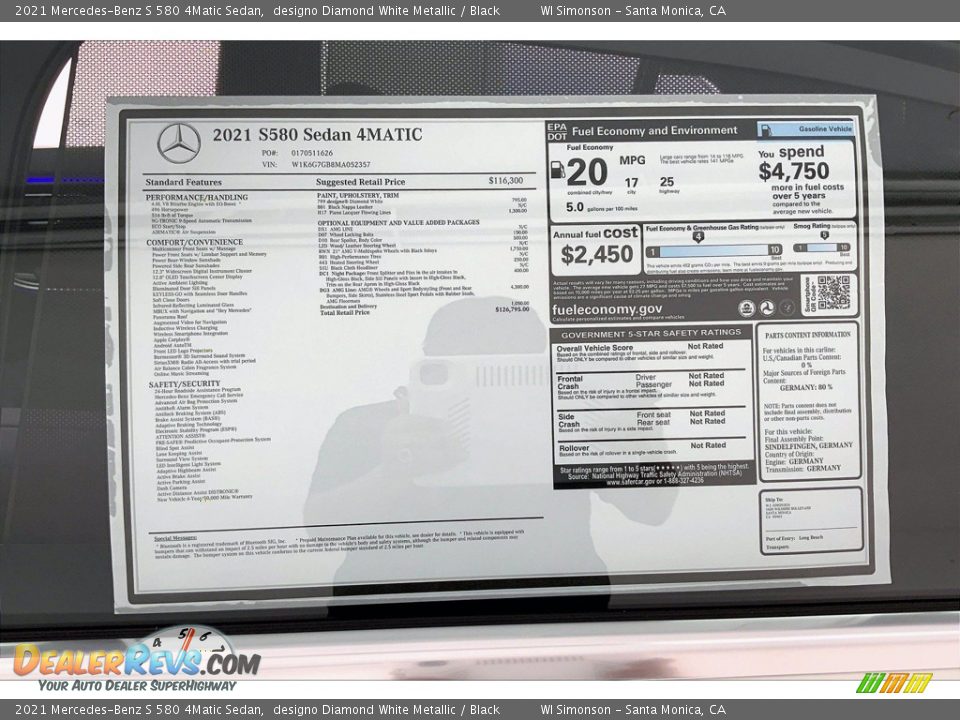Click 'GOVERNMENT 5-STAR SAFETY RATINGS' header

click(x=651, y=334)
